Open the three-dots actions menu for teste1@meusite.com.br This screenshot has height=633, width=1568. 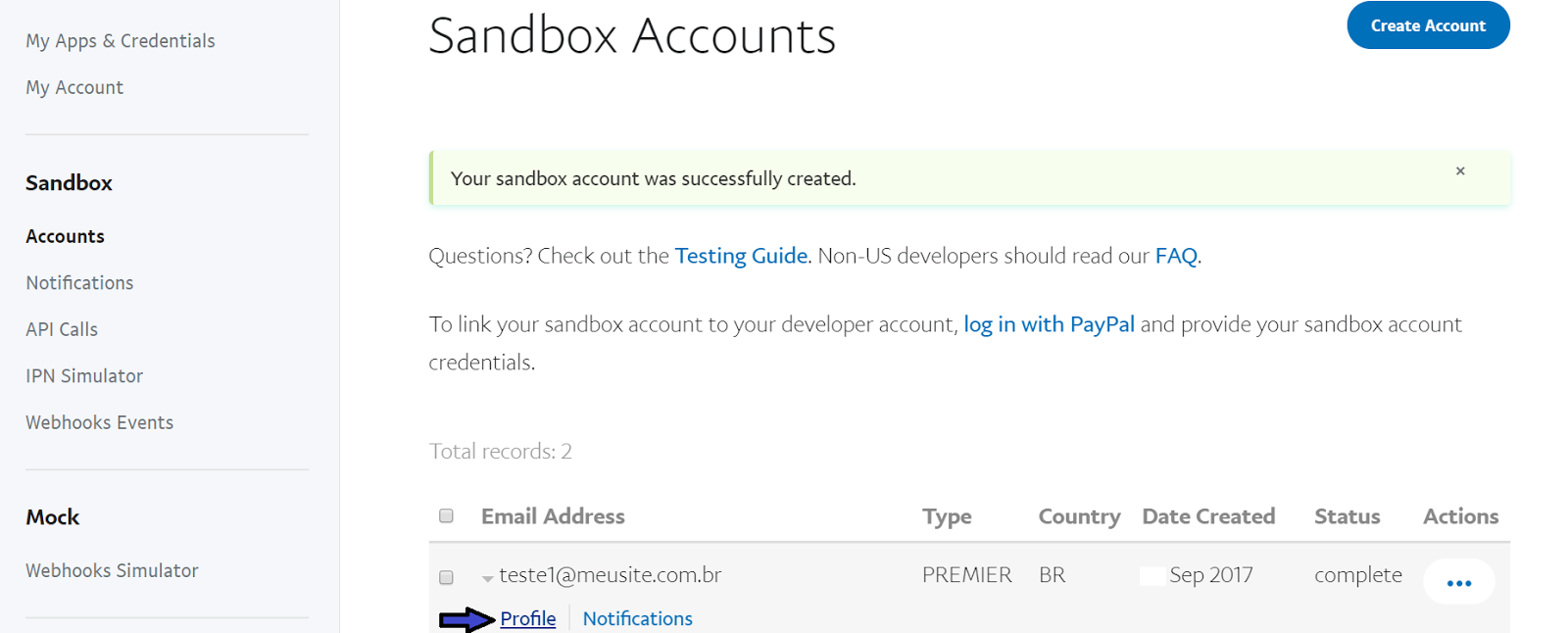point(1459,582)
